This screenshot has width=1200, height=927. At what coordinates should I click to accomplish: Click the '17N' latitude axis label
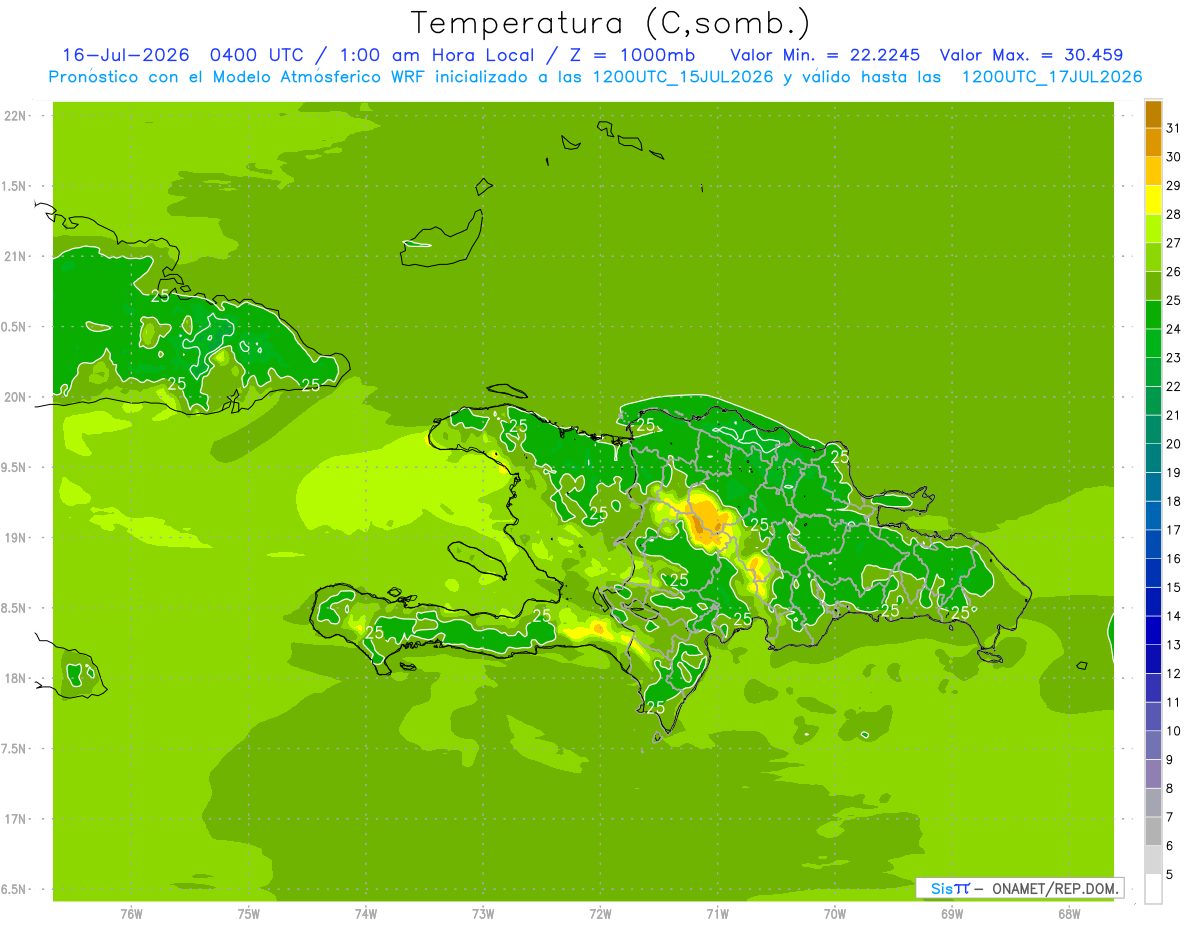(x=16, y=819)
